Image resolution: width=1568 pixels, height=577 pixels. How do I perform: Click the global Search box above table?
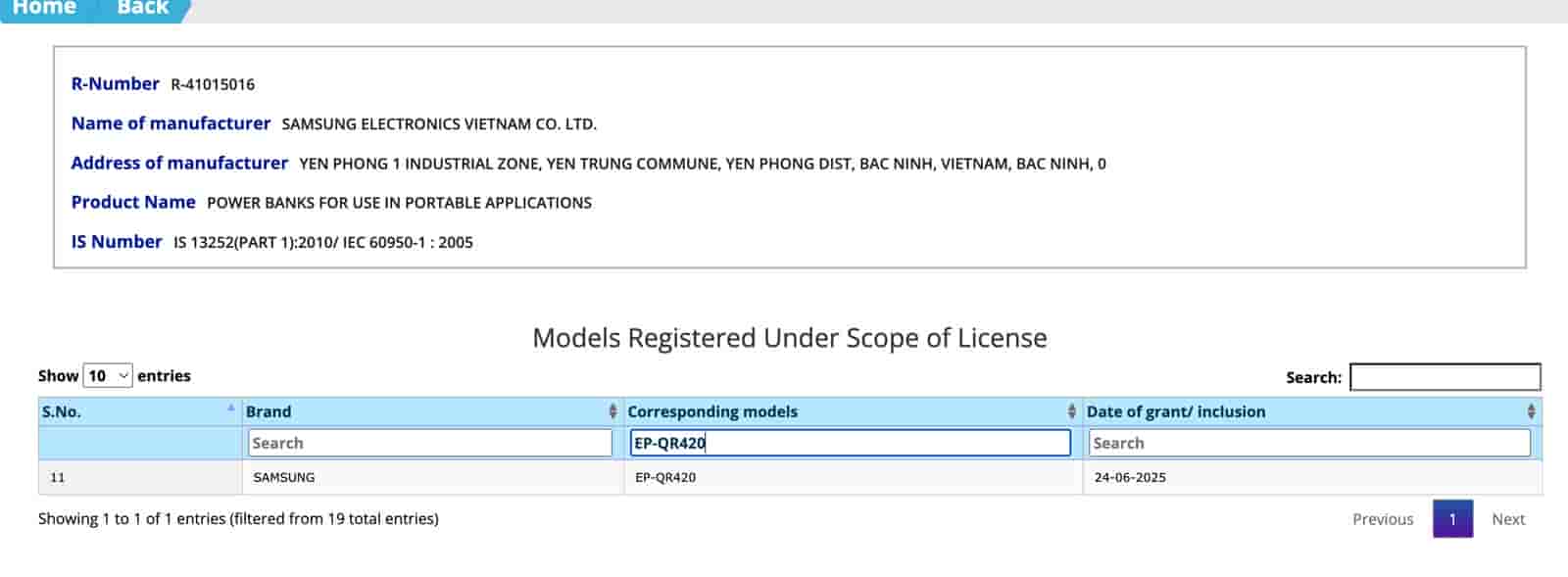pos(1445,377)
